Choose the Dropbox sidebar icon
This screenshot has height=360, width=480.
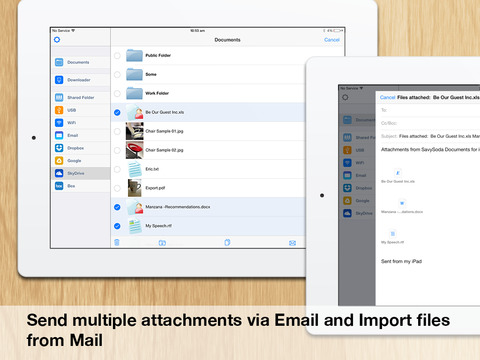[x=59, y=148]
